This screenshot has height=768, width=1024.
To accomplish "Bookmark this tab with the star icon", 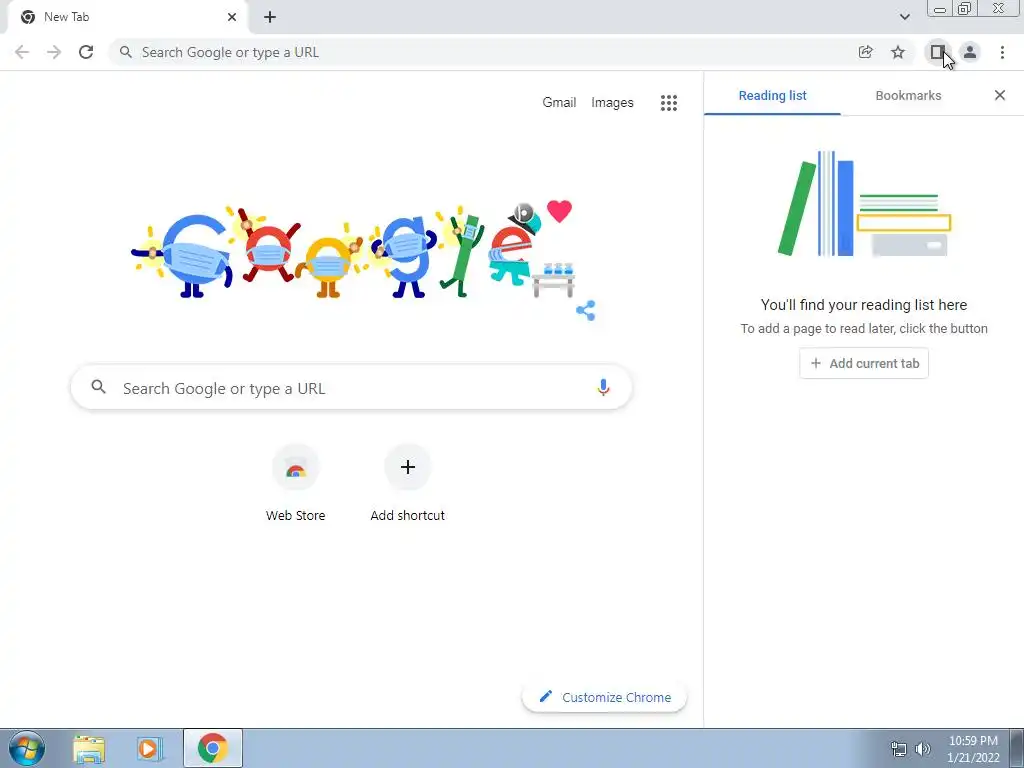I will pos(898,52).
